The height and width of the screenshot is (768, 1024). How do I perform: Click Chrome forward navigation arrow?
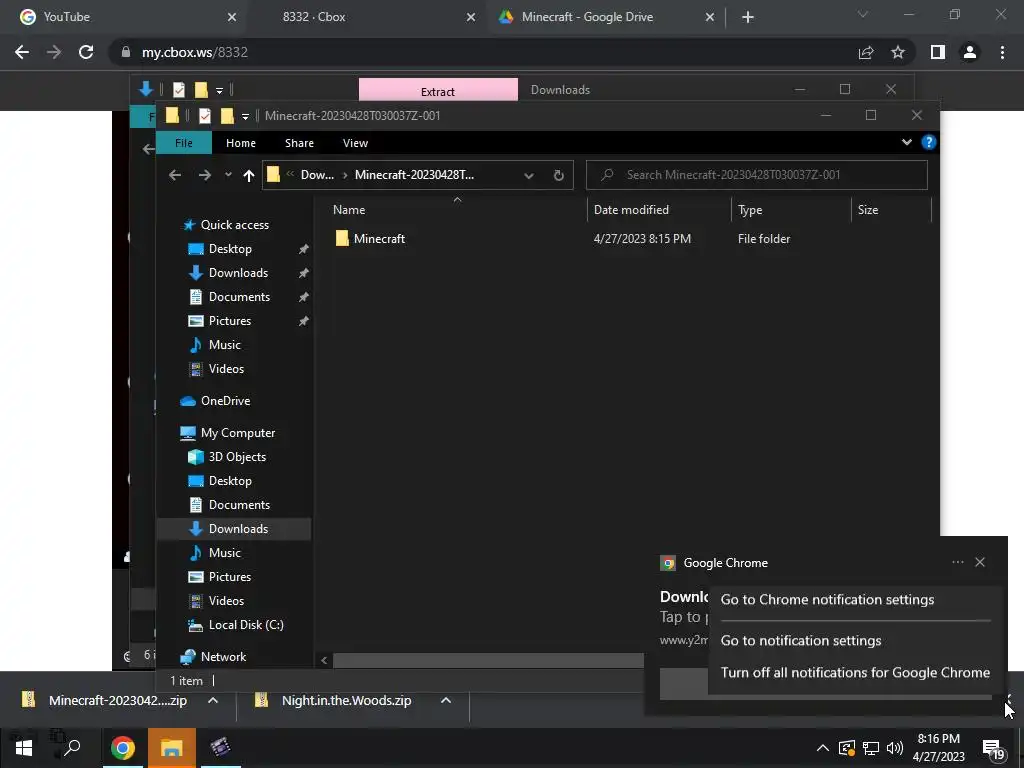click(x=54, y=52)
